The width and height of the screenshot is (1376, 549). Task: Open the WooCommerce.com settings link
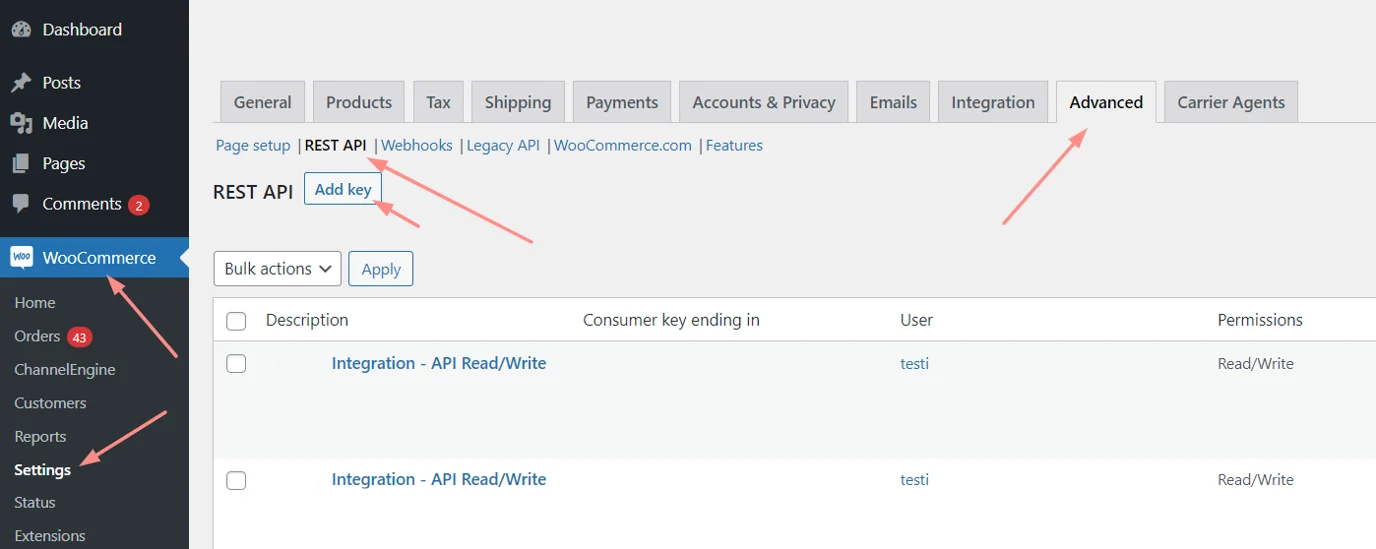pos(623,146)
